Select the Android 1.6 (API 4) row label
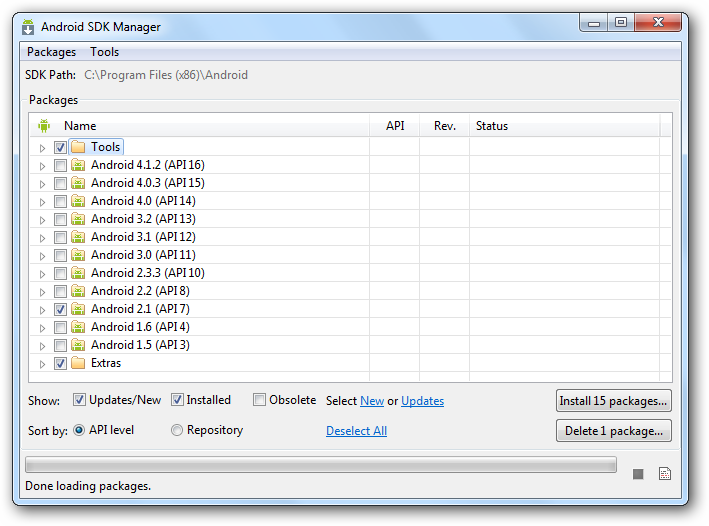This screenshot has height=526, width=709. point(140,327)
